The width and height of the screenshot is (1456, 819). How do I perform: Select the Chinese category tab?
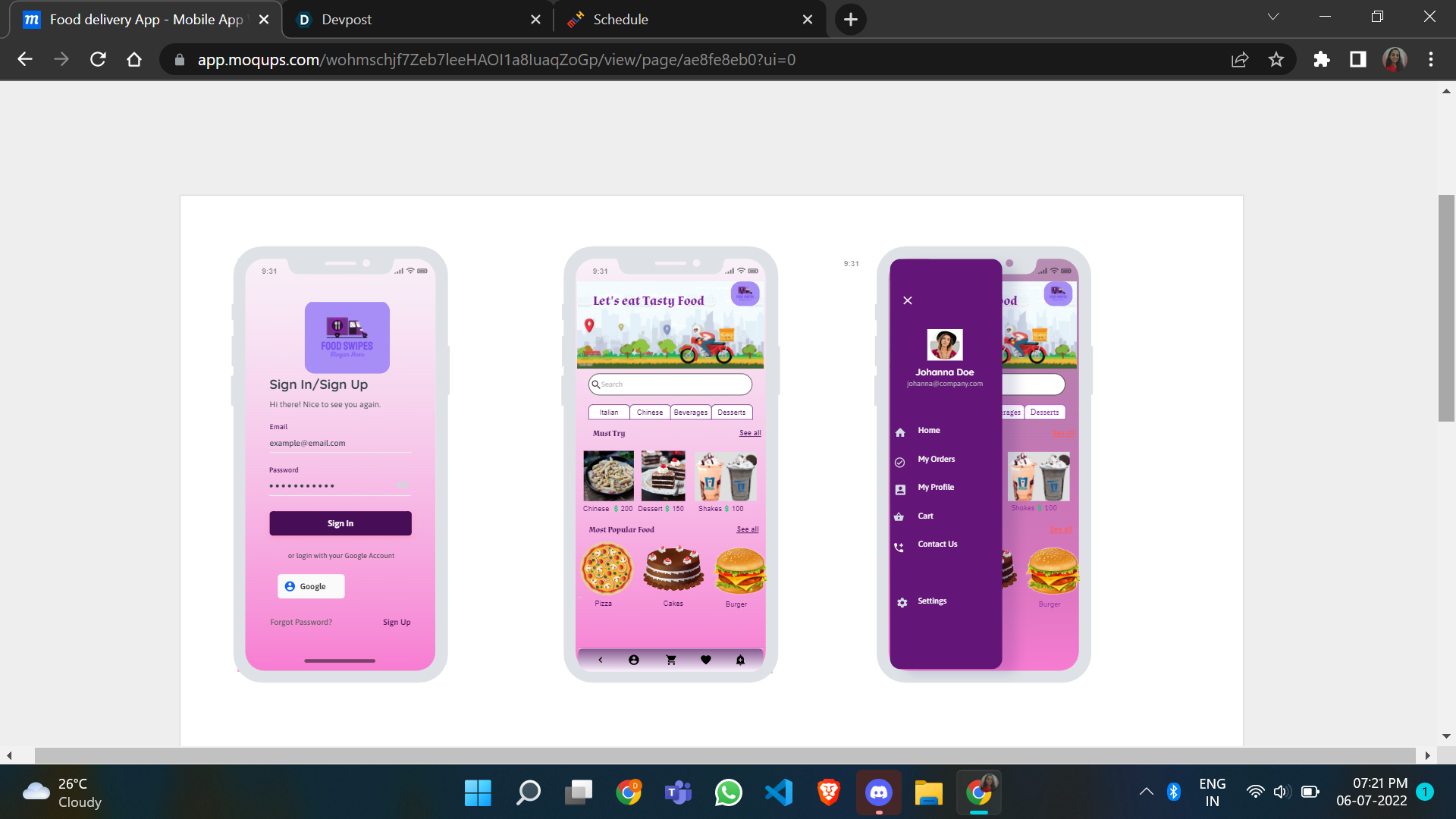[650, 413]
